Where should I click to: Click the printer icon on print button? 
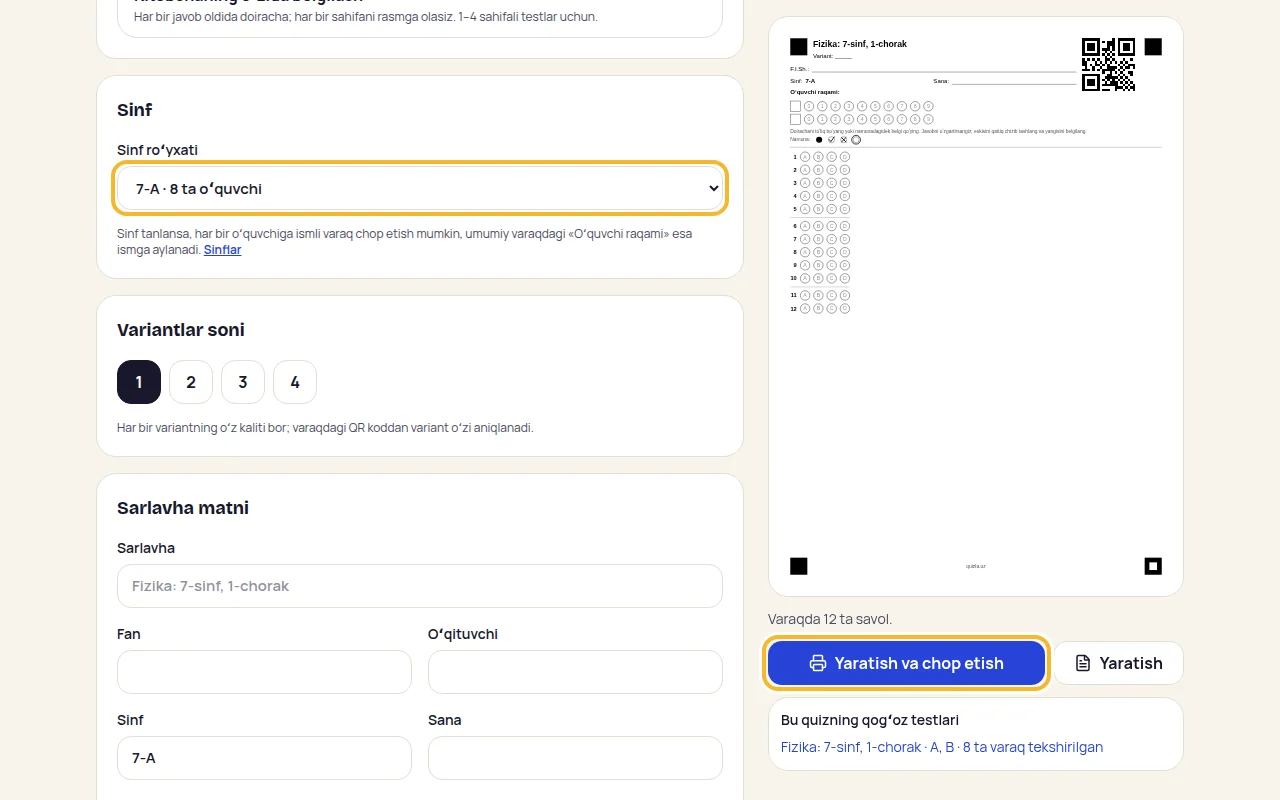pos(818,663)
